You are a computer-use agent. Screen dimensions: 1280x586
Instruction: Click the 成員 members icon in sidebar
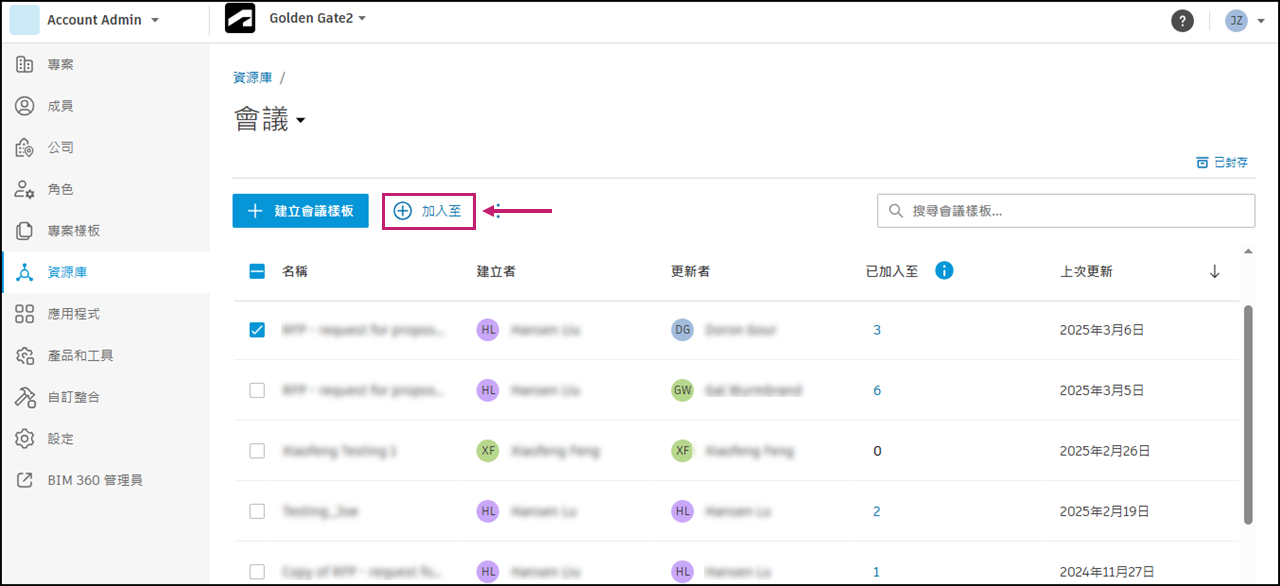pos(26,106)
